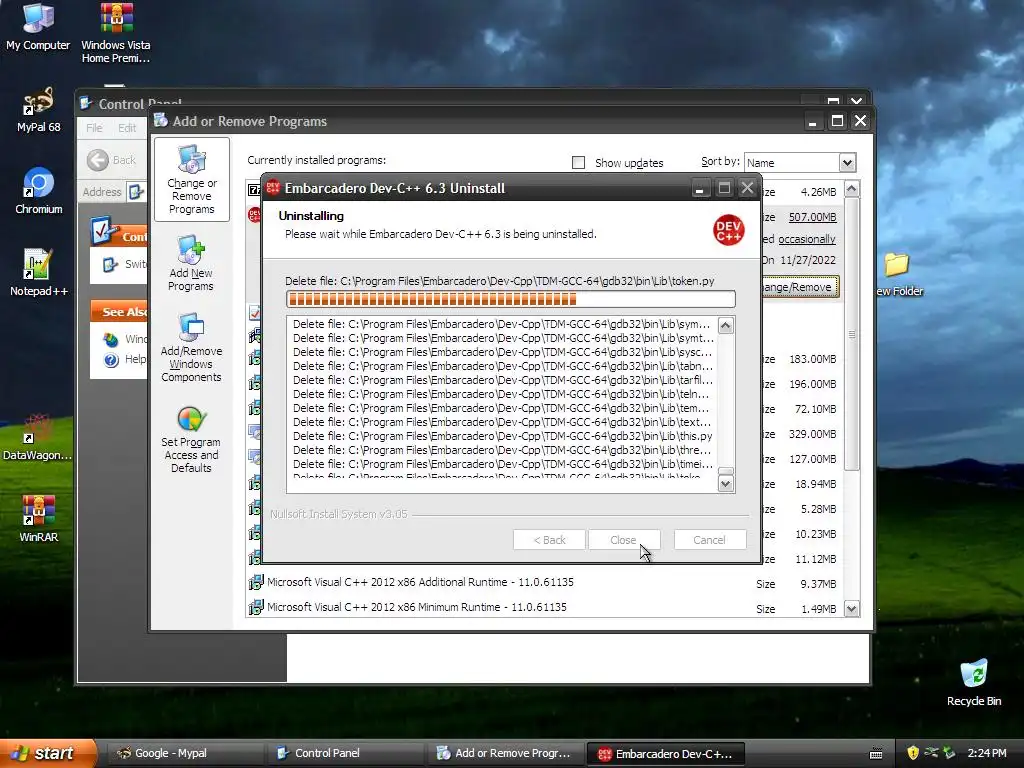
Task: Click the Dev C++ logo in uninstaller
Action: click(728, 230)
